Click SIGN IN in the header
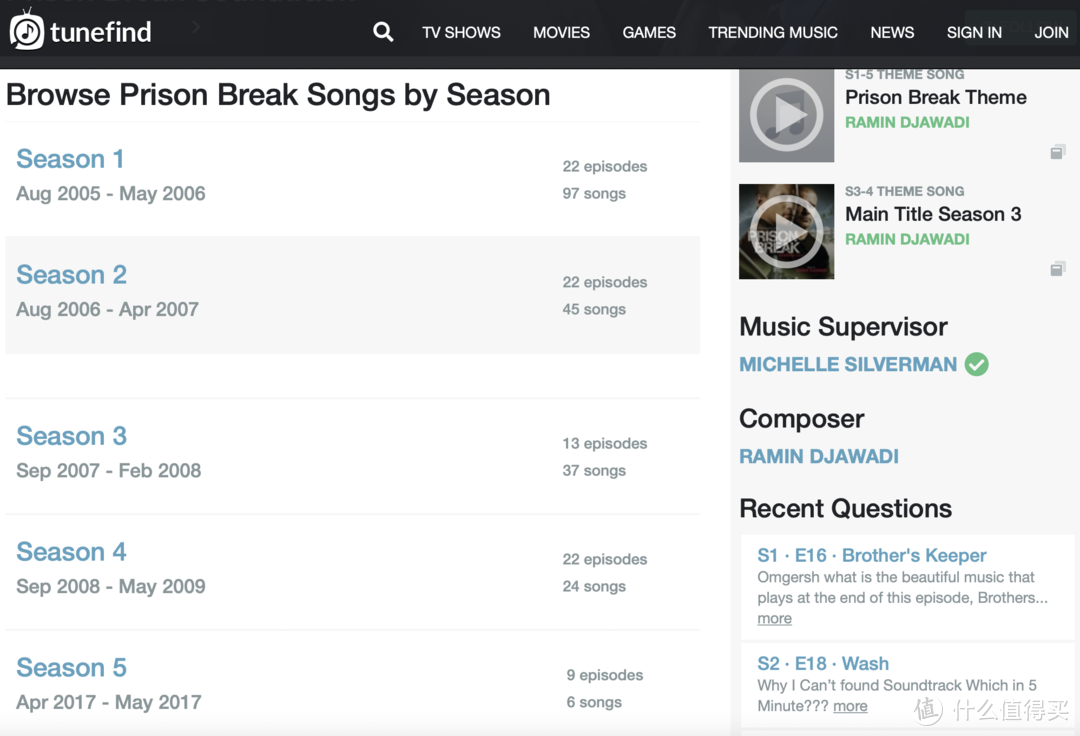 tap(974, 32)
